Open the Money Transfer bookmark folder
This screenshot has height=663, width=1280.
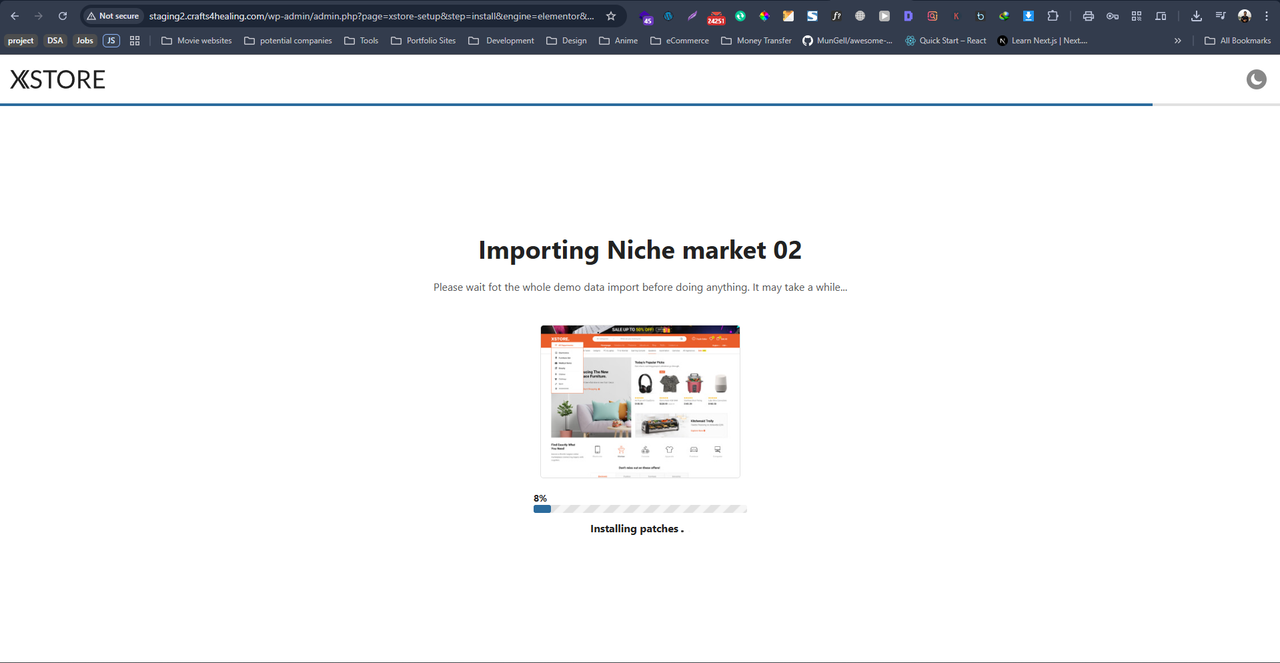point(756,41)
